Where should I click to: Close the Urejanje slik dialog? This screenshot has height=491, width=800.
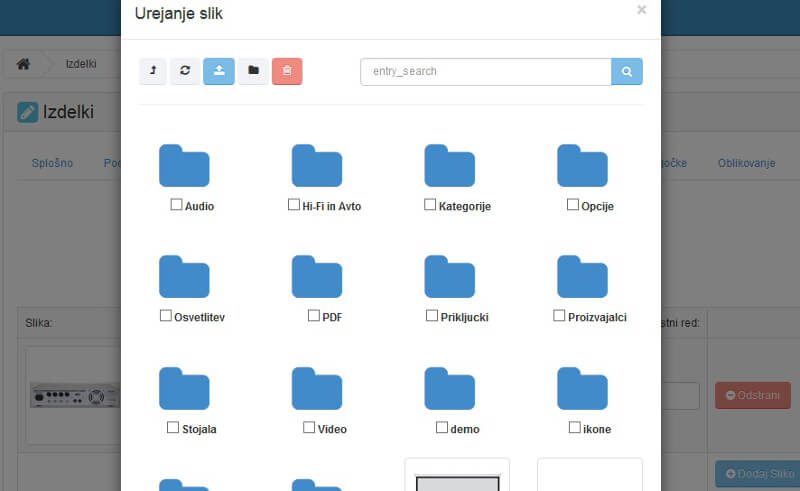point(641,10)
